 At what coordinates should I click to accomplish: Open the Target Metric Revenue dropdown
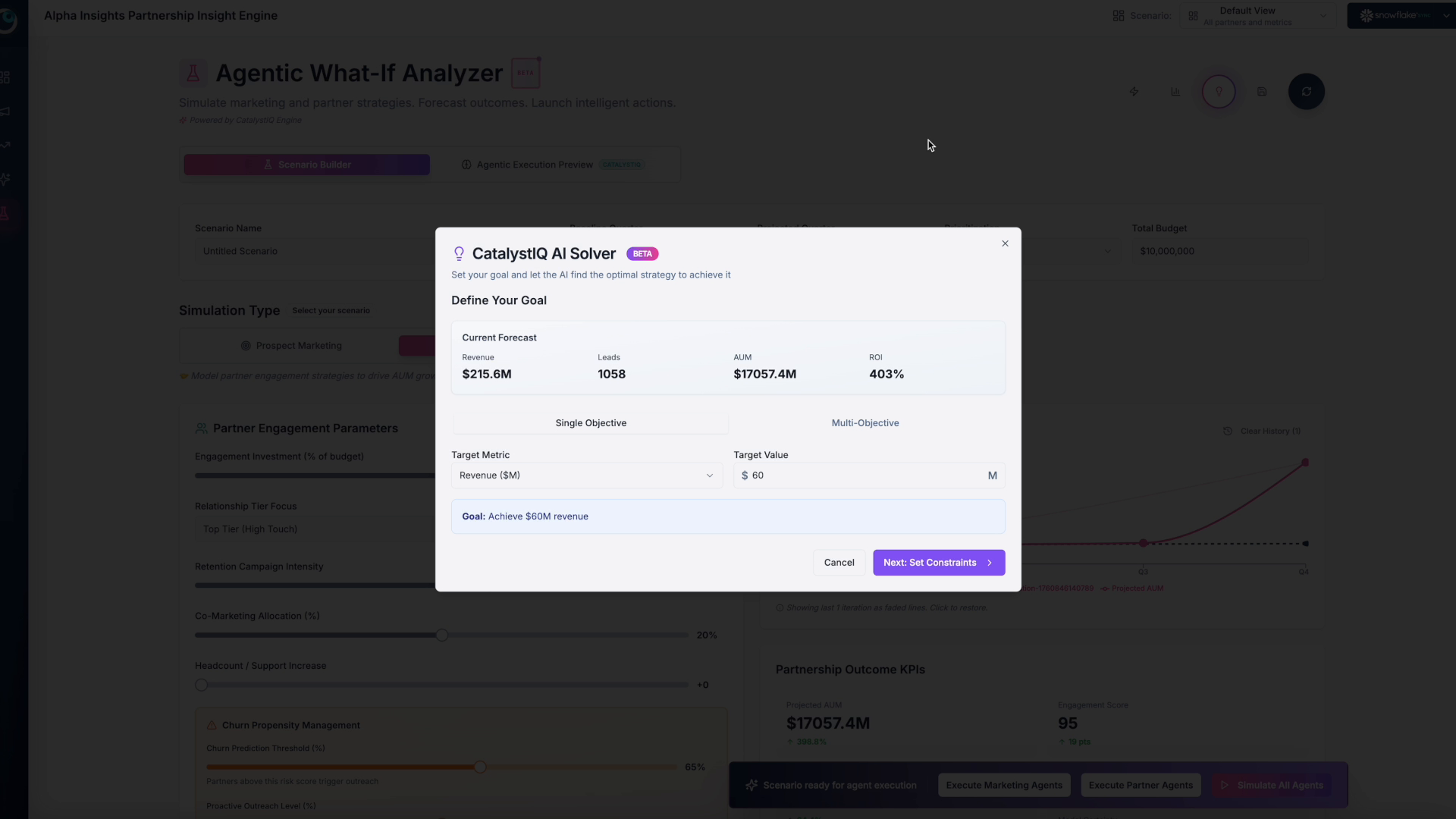pos(586,475)
